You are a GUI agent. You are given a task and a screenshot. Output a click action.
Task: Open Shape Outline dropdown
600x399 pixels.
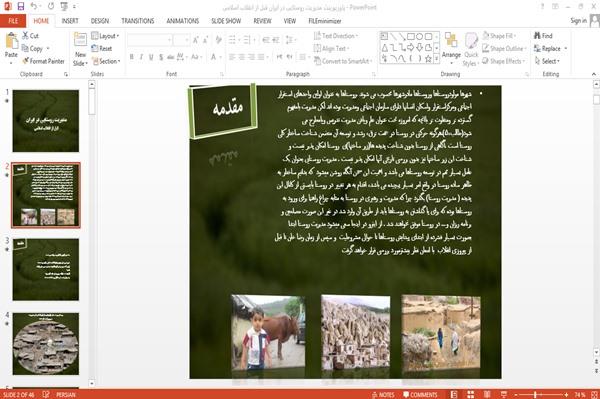pyautogui.click(x=504, y=48)
